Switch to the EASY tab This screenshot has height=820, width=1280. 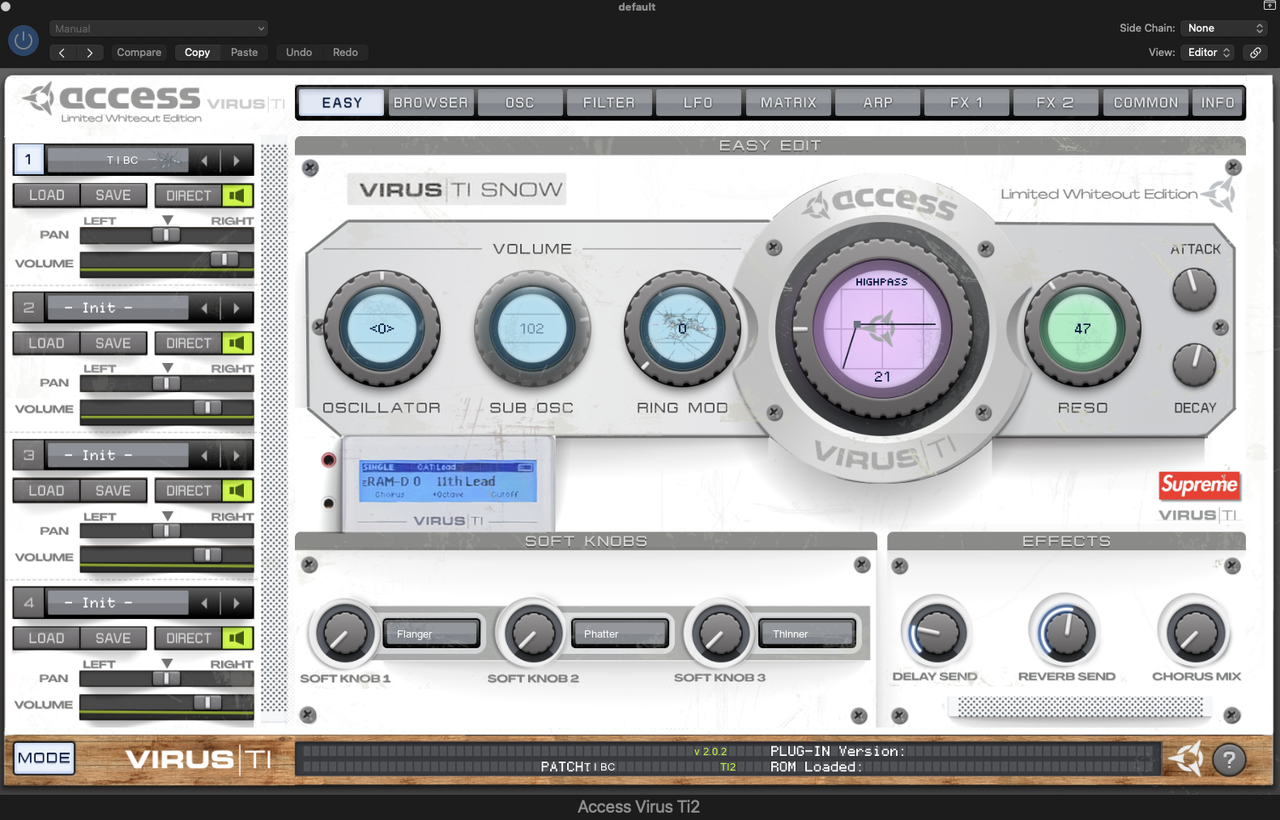pyautogui.click(x=342, y=102)
